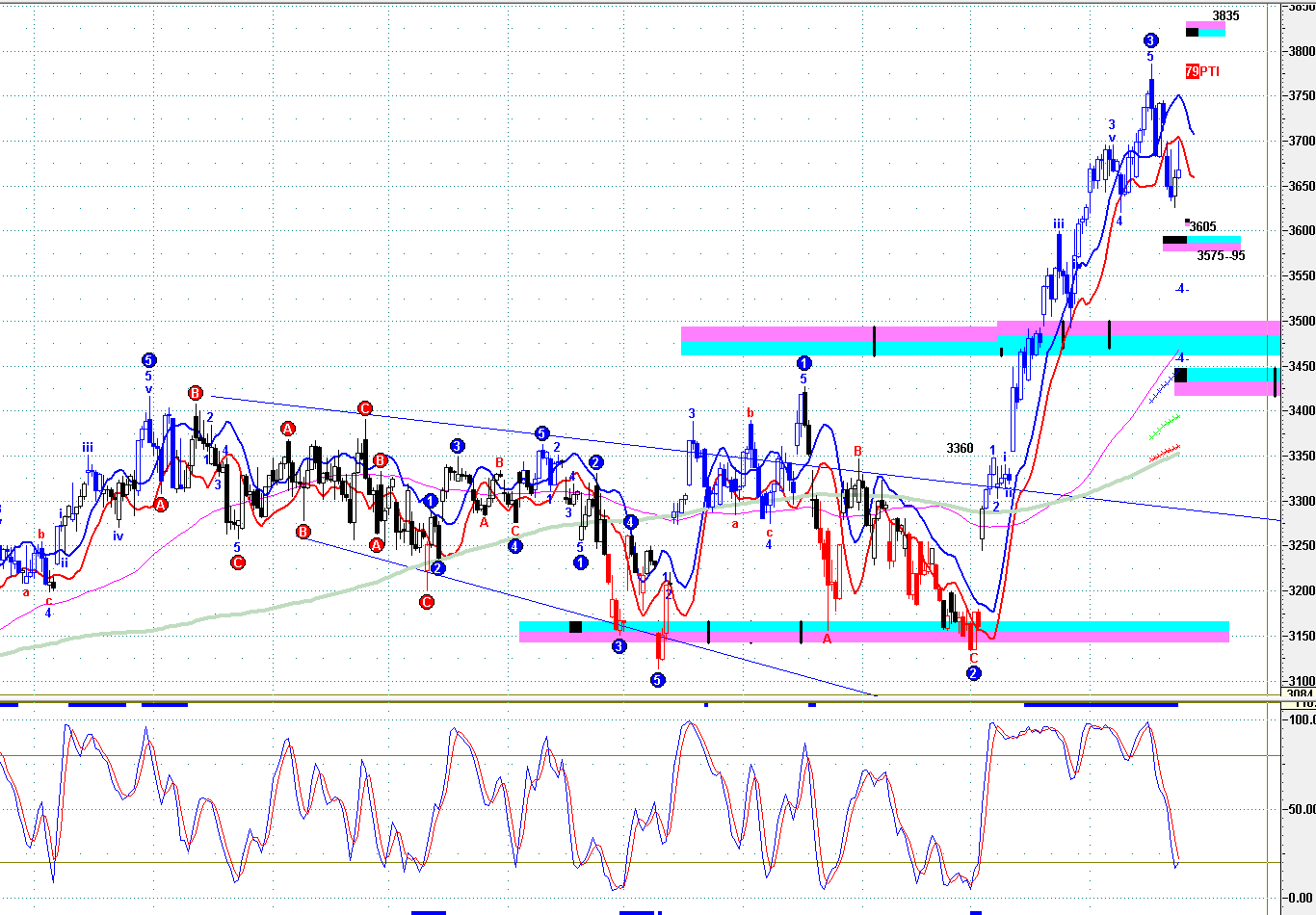Click the 0.00 oscillator axis label
1316x915 pixels.
1303,898
